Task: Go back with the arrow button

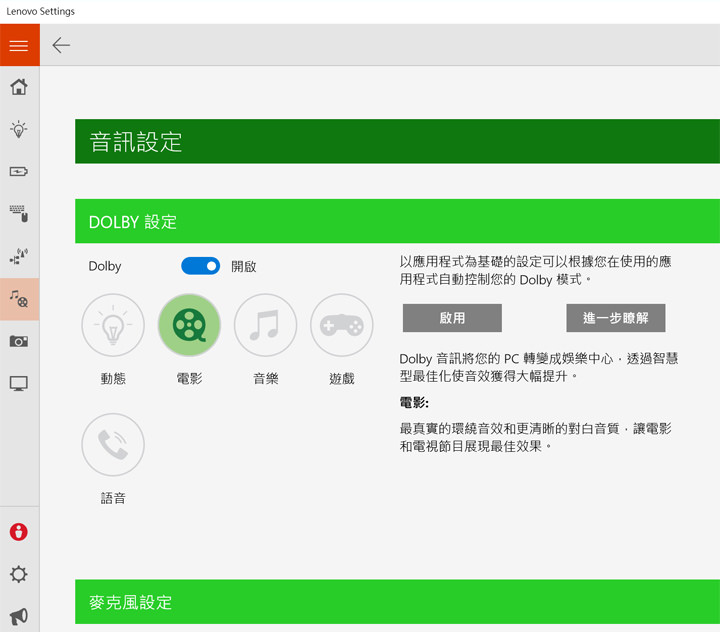Action: click(61, 45)
